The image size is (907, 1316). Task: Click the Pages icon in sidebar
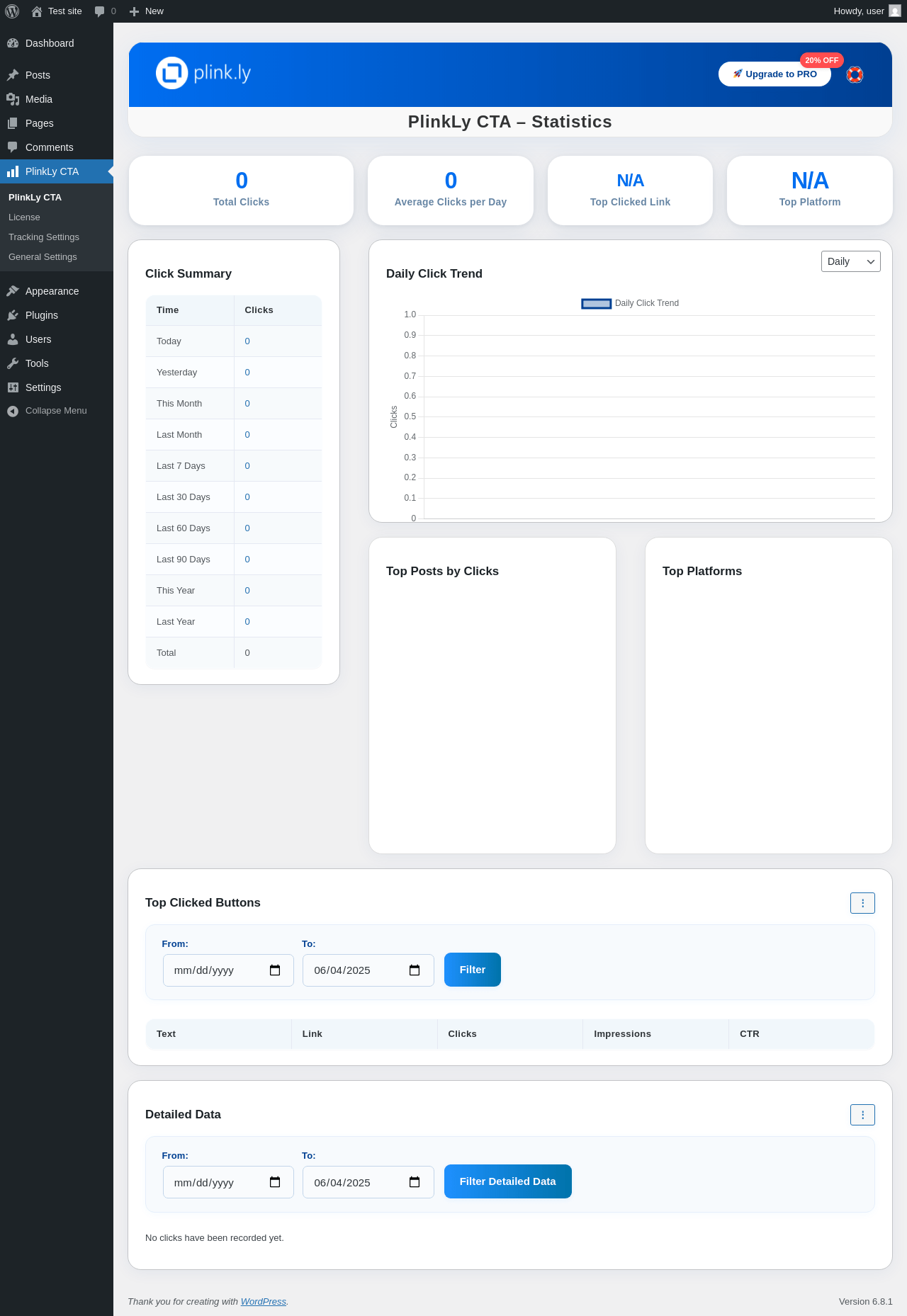pos(13,123)
